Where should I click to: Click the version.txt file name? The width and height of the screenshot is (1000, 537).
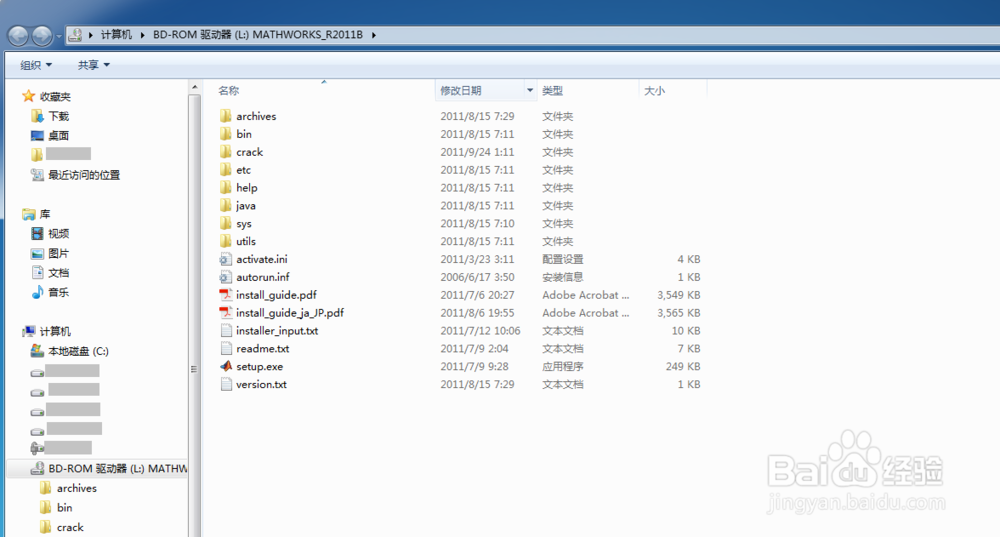[261, 385]
